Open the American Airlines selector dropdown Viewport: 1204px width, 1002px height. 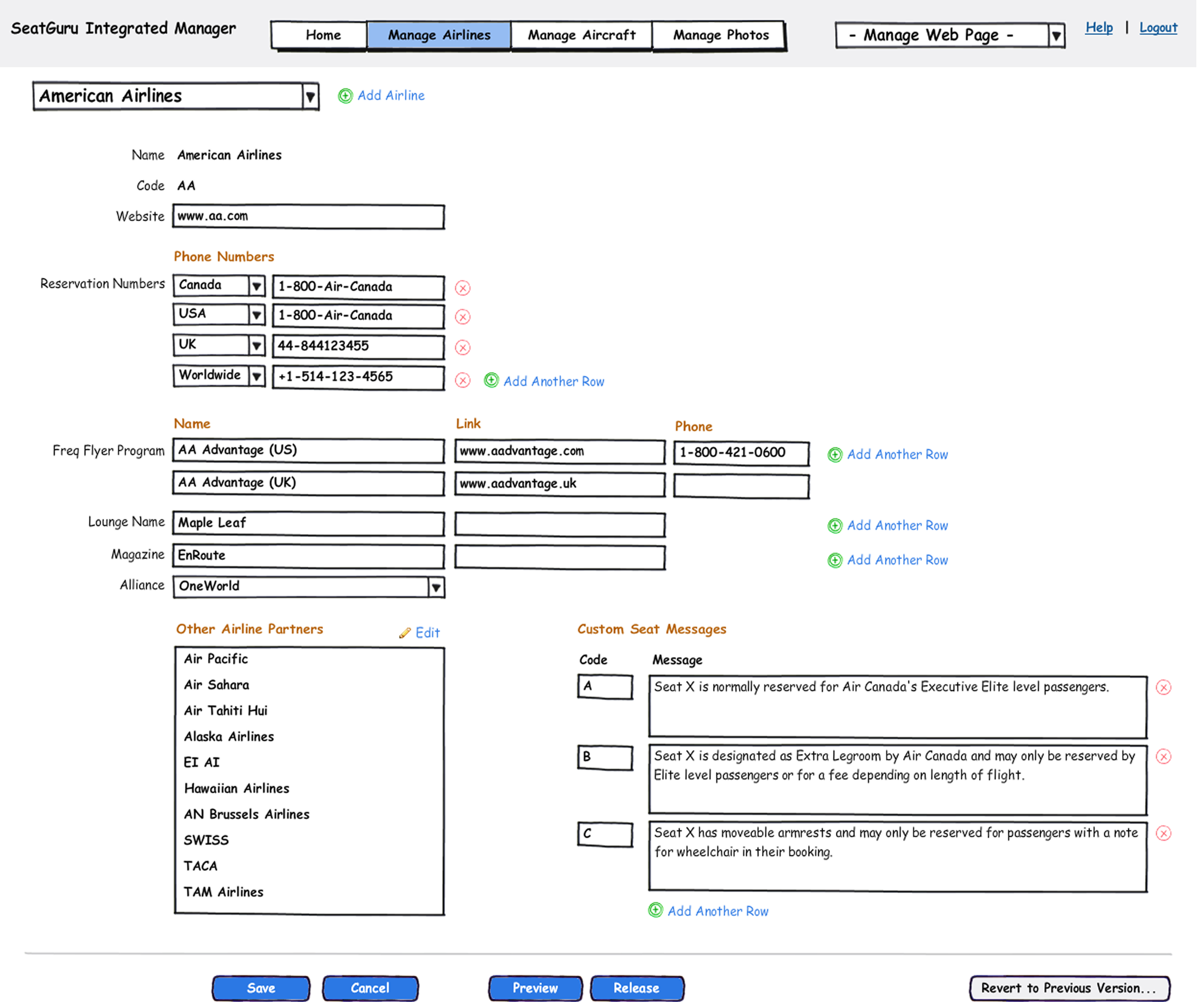(x=310, y=96)
